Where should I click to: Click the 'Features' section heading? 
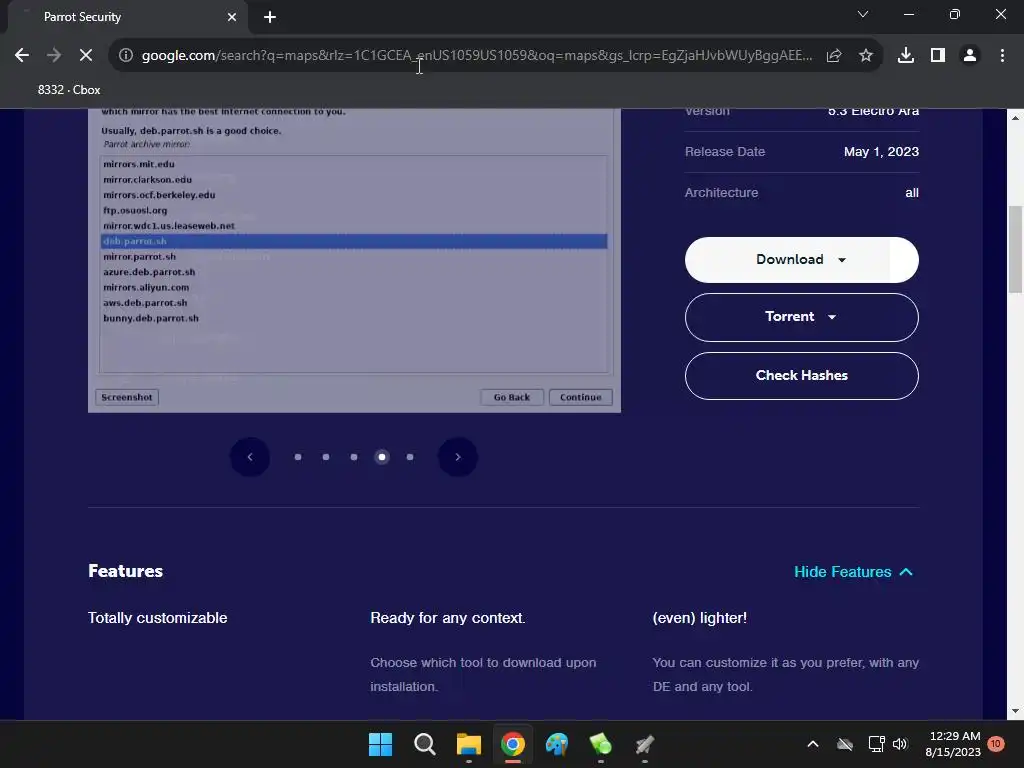(x=125, y=571)
